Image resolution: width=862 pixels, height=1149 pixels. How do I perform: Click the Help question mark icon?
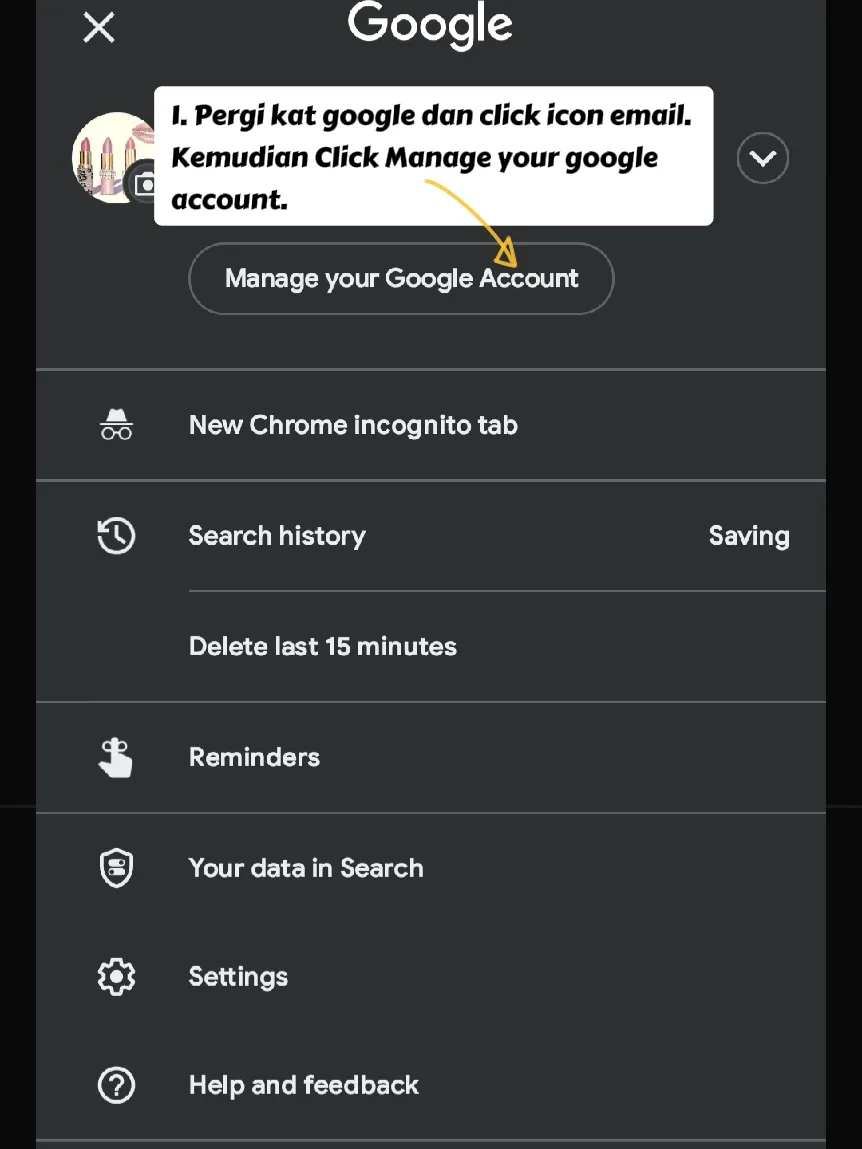[x=116, y=1085]
